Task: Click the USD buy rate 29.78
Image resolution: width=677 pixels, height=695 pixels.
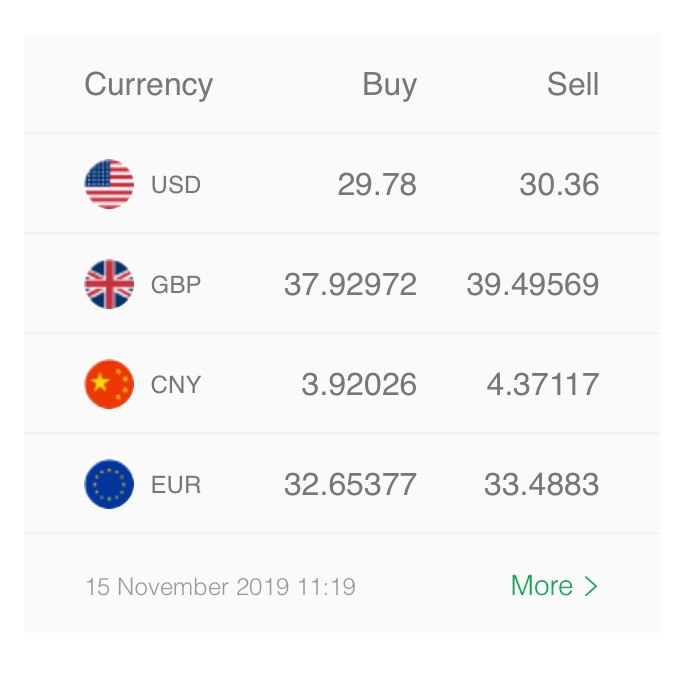Action: click(x=377, y=184)
